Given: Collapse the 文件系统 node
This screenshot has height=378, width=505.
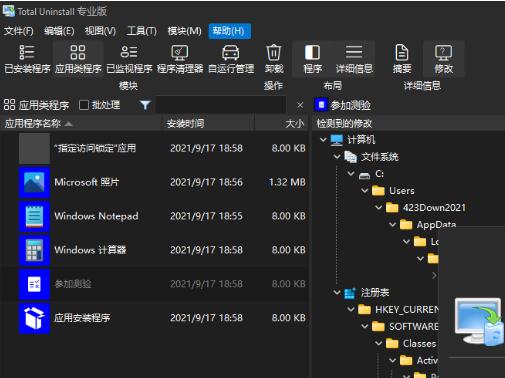Looking at the screenshot, I should (x=337, y=156).
